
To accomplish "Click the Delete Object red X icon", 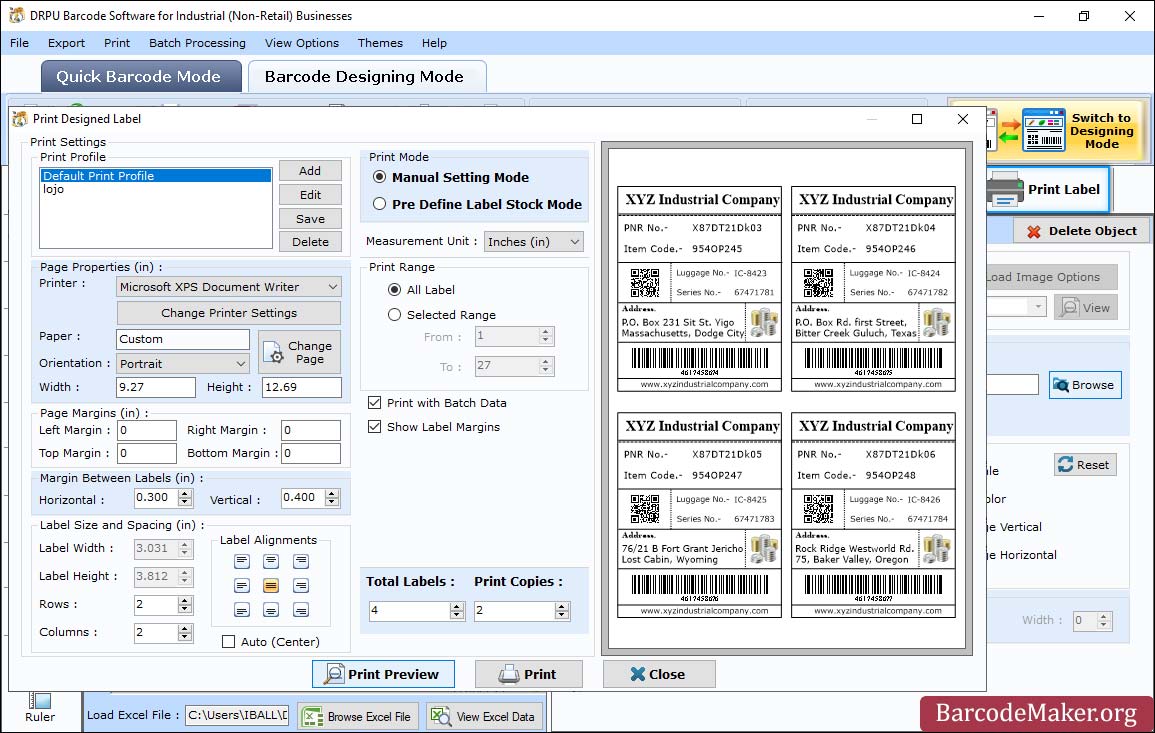I will coord(1033,231).
